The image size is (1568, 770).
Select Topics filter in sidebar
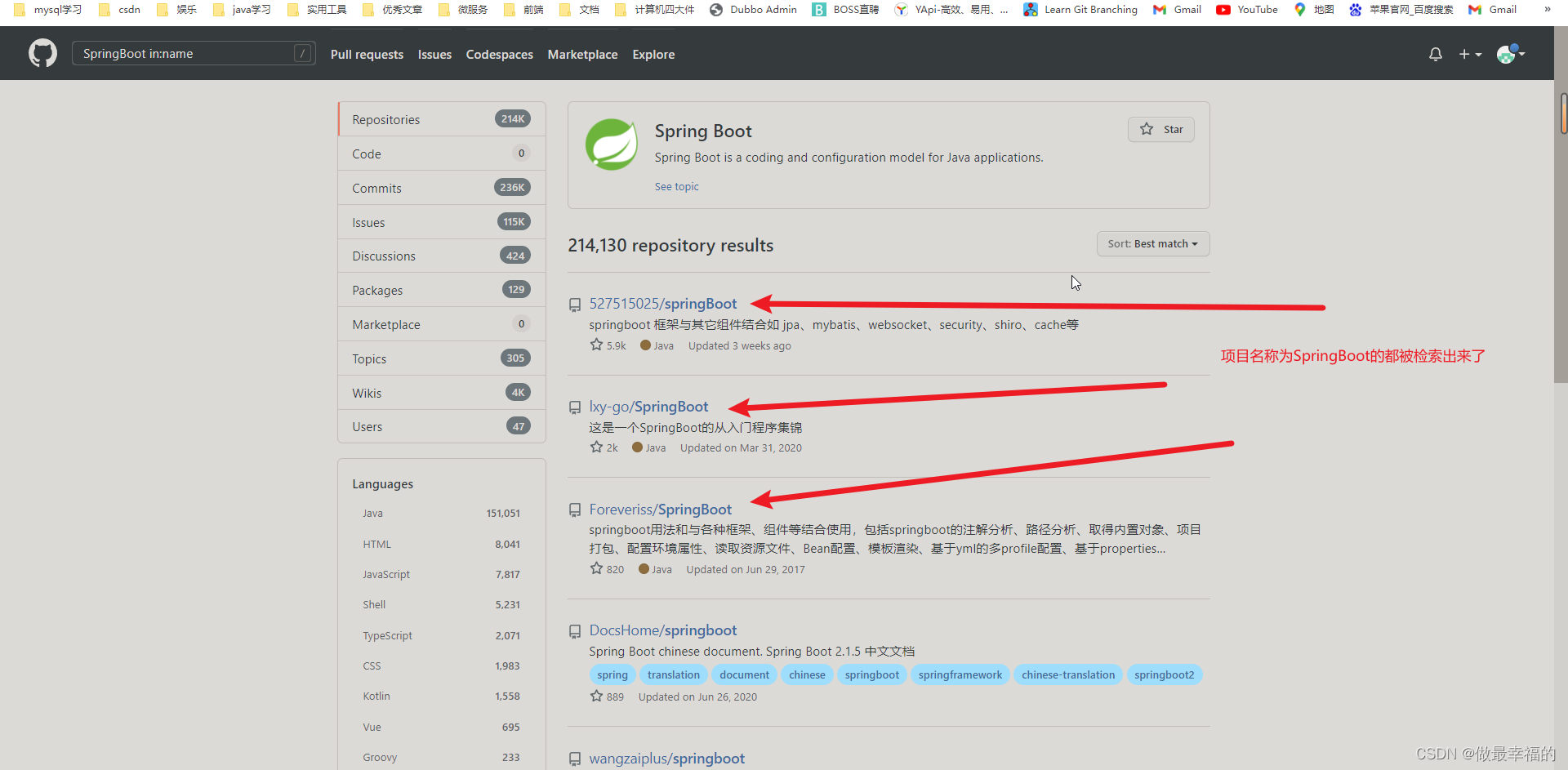pos(442,358)
